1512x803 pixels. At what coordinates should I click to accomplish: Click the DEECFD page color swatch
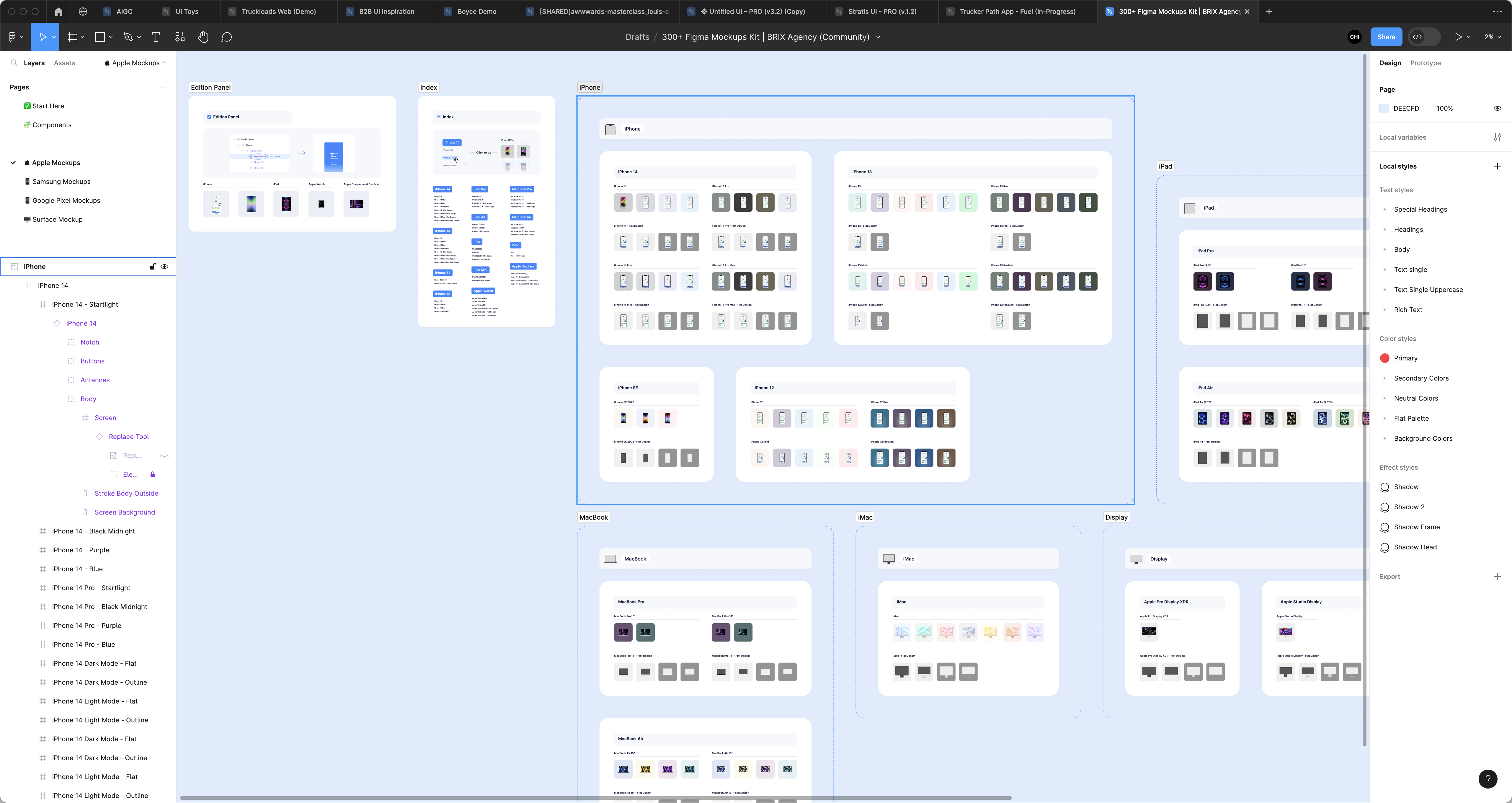click(x=1385, y=109)
